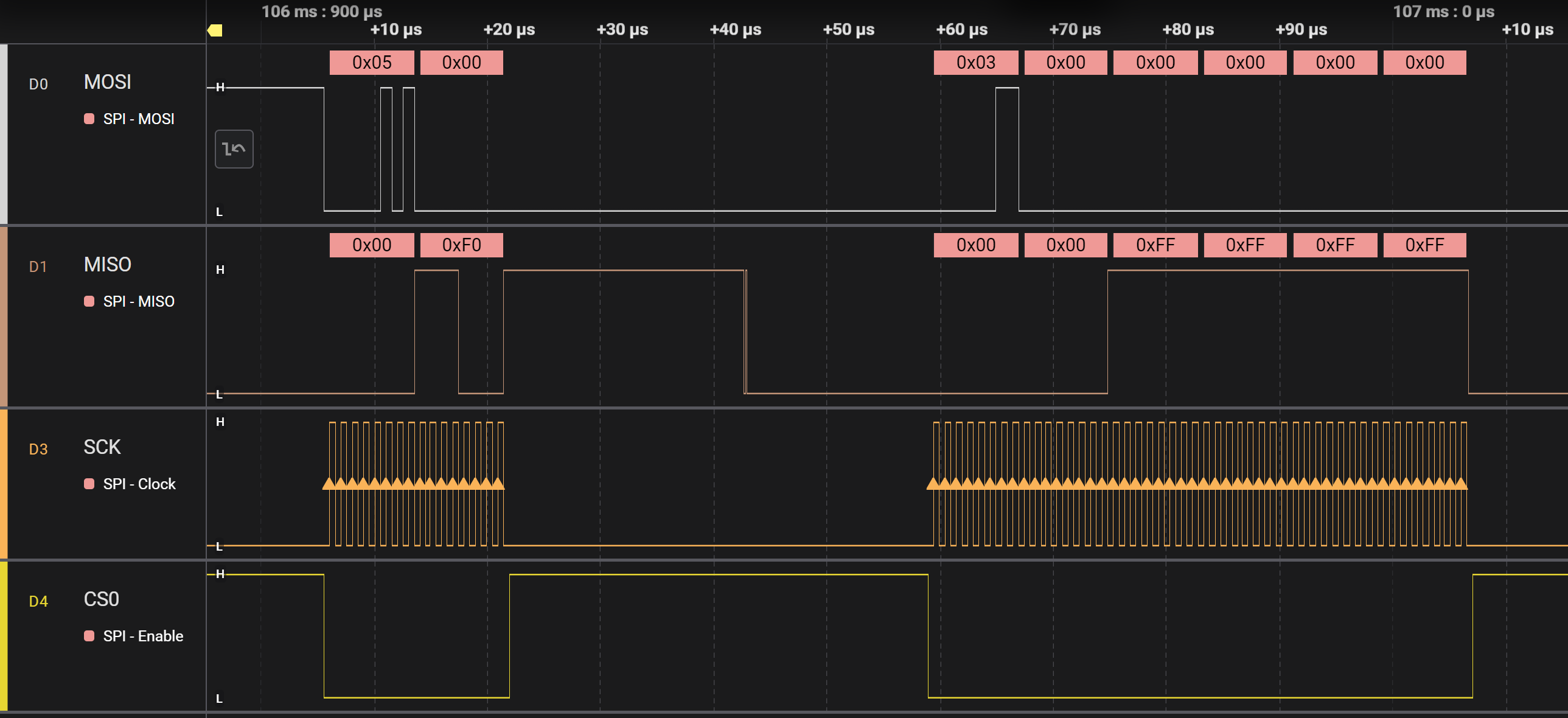Screen dimensions: 1568x718
Task: Select the 0xF0 data frame on MISO
Action: click(x=461, y=245)
